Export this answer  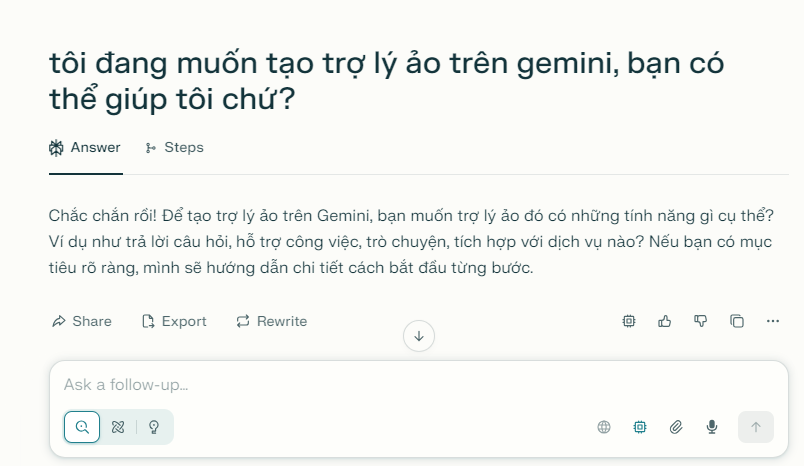tap(174, 321)
